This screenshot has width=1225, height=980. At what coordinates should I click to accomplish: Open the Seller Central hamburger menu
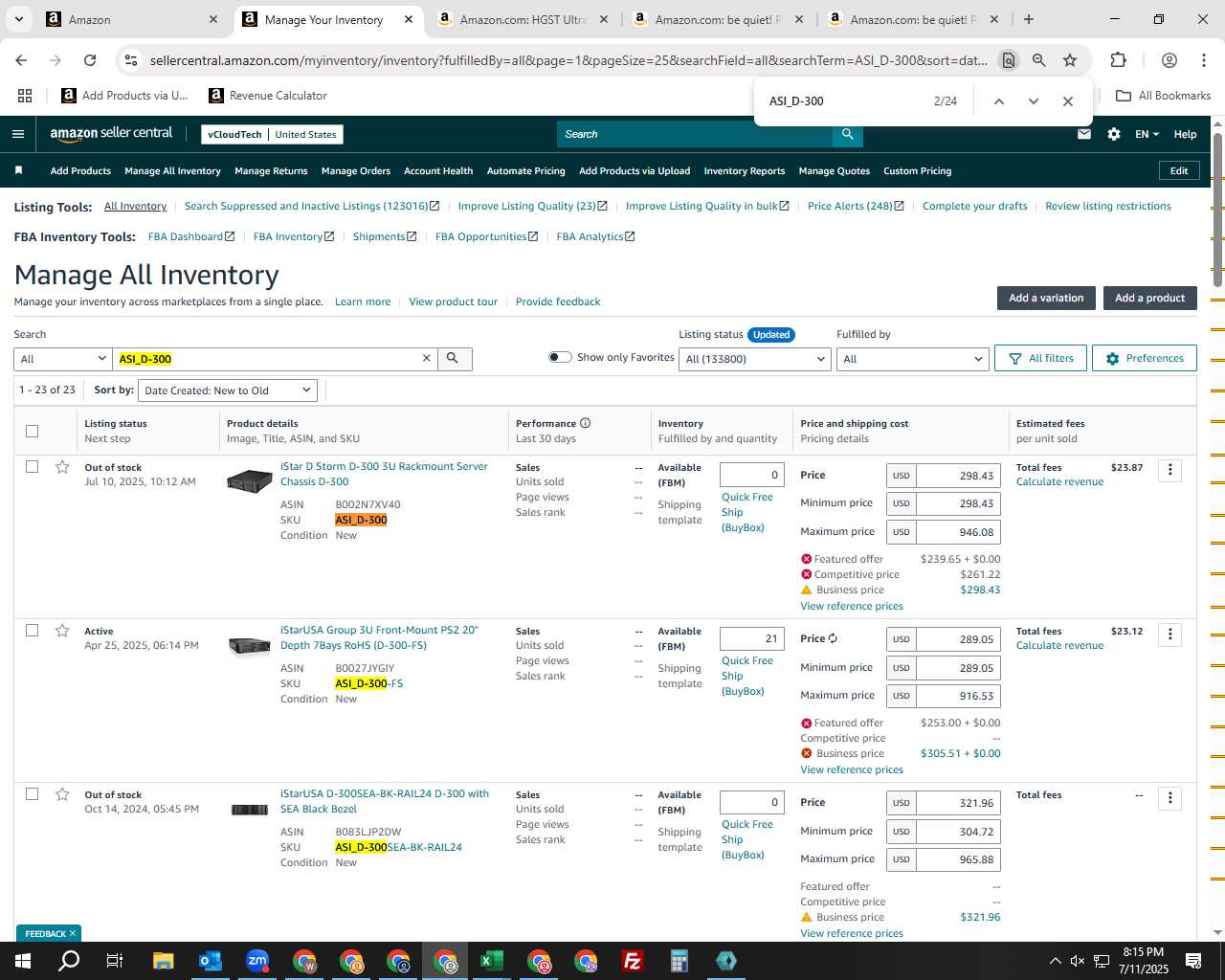[17, 134]
